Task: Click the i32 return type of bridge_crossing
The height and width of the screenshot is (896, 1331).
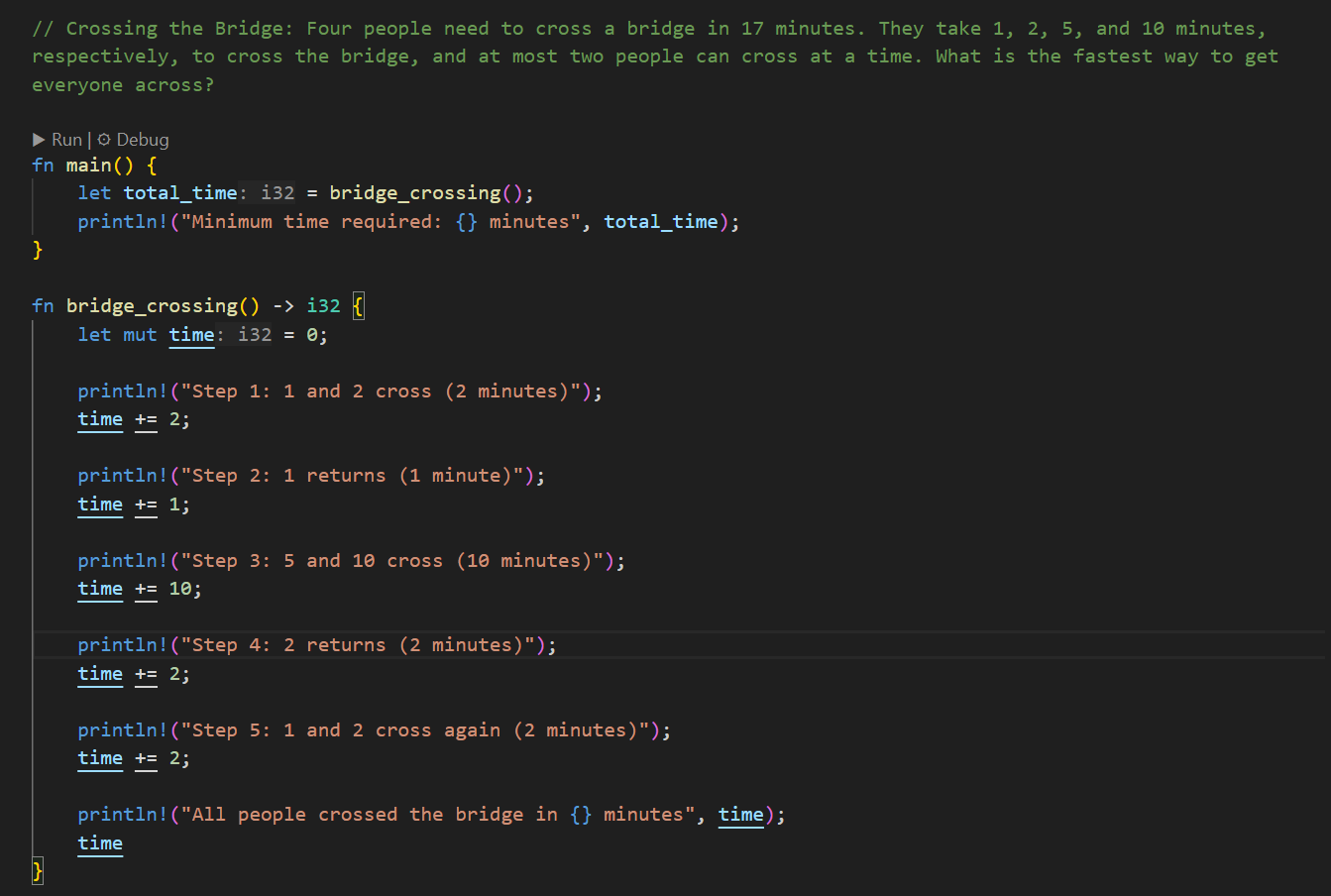Action: click(x=323, y=306)
